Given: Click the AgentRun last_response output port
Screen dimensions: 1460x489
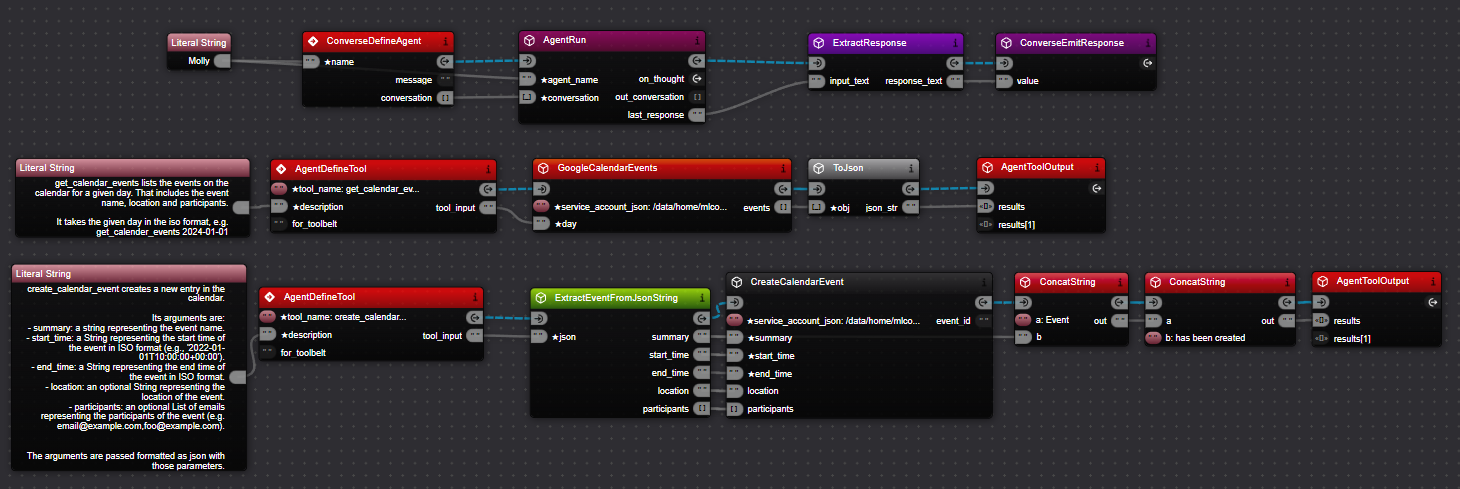Looking at the screenshot, I should pyautogui.click(x=697, y=115).
